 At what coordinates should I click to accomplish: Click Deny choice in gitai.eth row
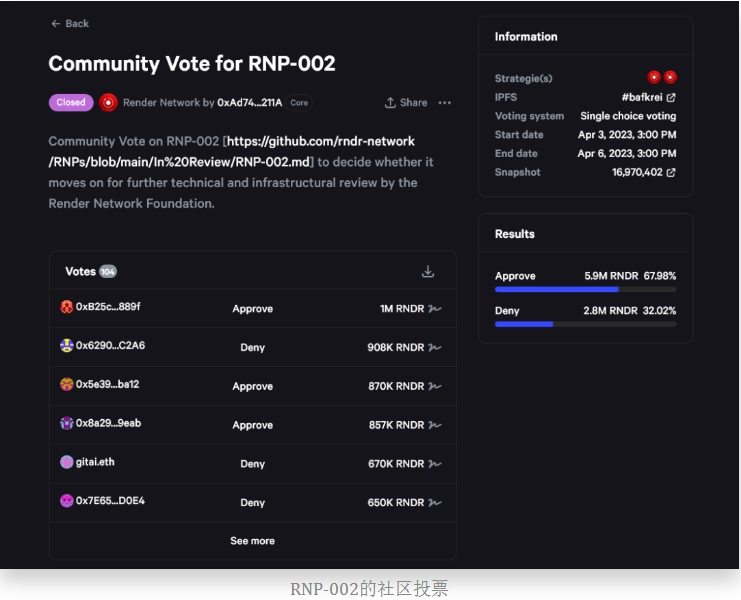252,464
